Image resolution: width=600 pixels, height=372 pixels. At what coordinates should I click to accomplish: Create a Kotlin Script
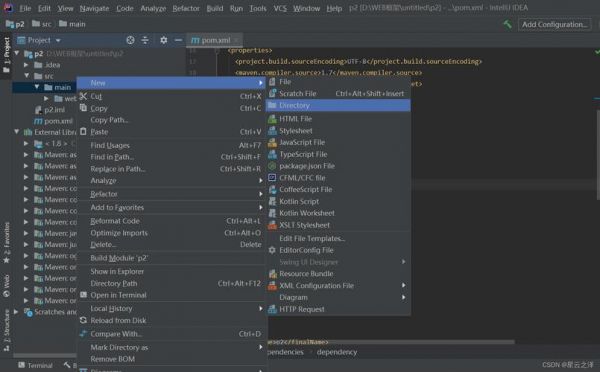338,201
